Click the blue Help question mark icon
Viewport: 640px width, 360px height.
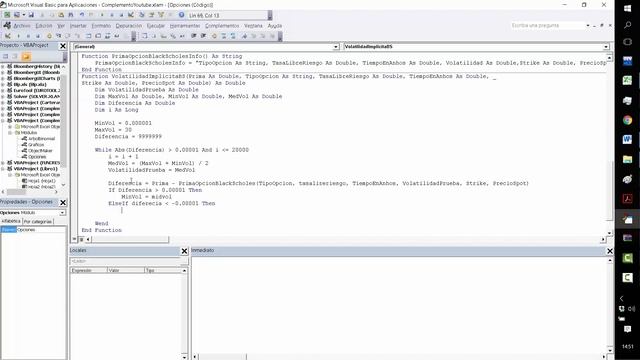pos(181,15)
